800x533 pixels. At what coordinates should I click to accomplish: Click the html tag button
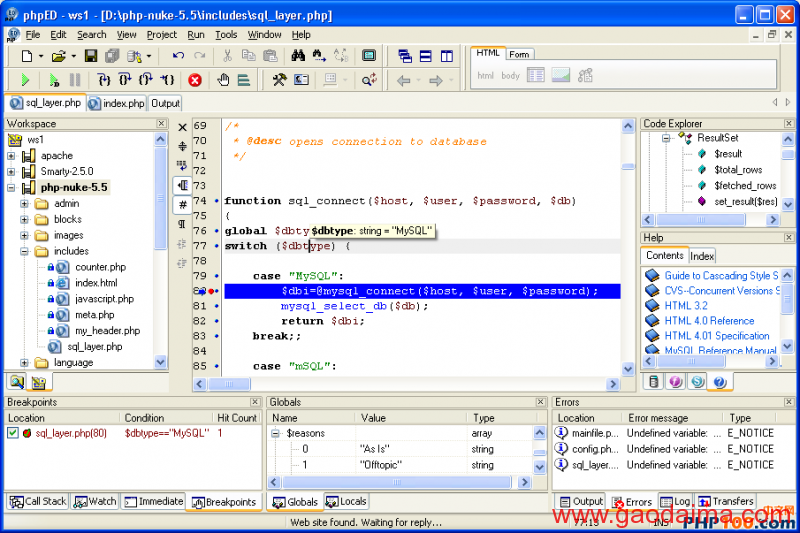pos(485,75)
